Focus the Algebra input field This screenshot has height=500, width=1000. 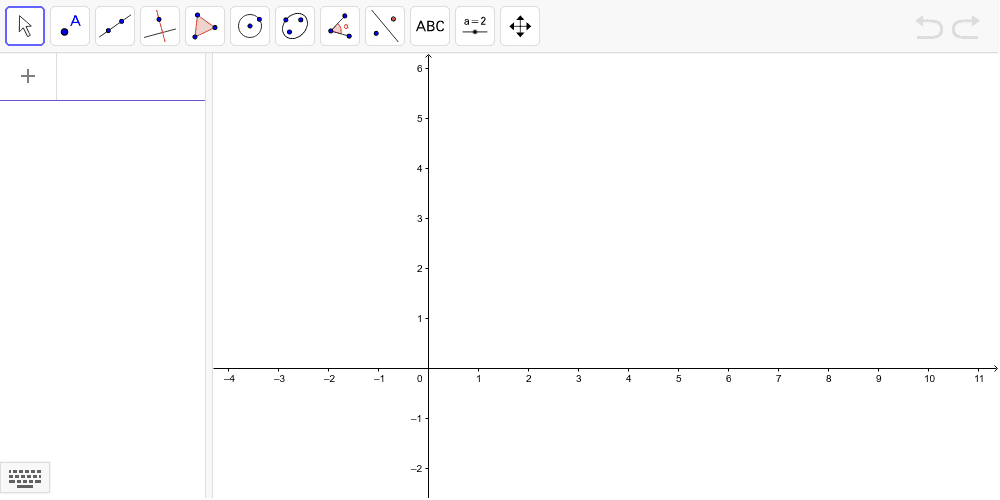coord(131,77)
